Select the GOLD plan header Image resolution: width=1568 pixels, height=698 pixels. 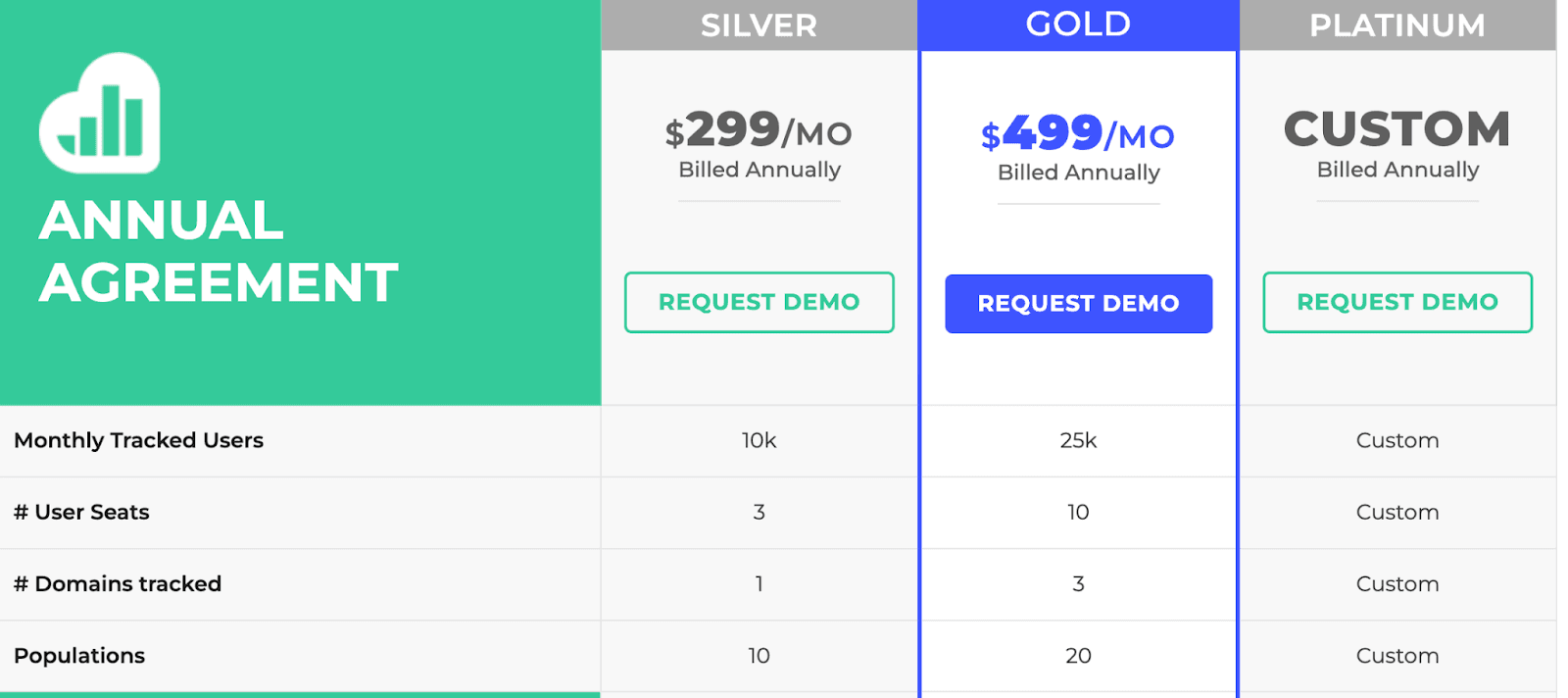(x=1078, y=25)
